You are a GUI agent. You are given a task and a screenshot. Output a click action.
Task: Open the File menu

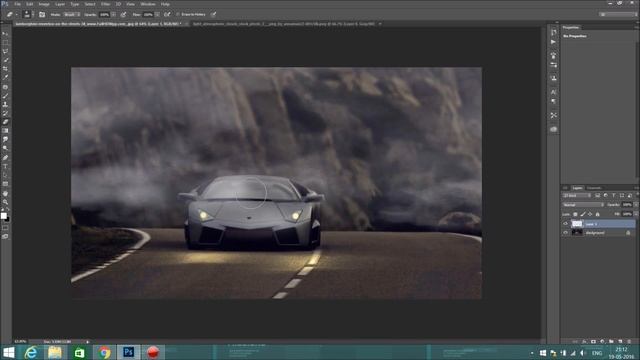(x=18, y=4)
